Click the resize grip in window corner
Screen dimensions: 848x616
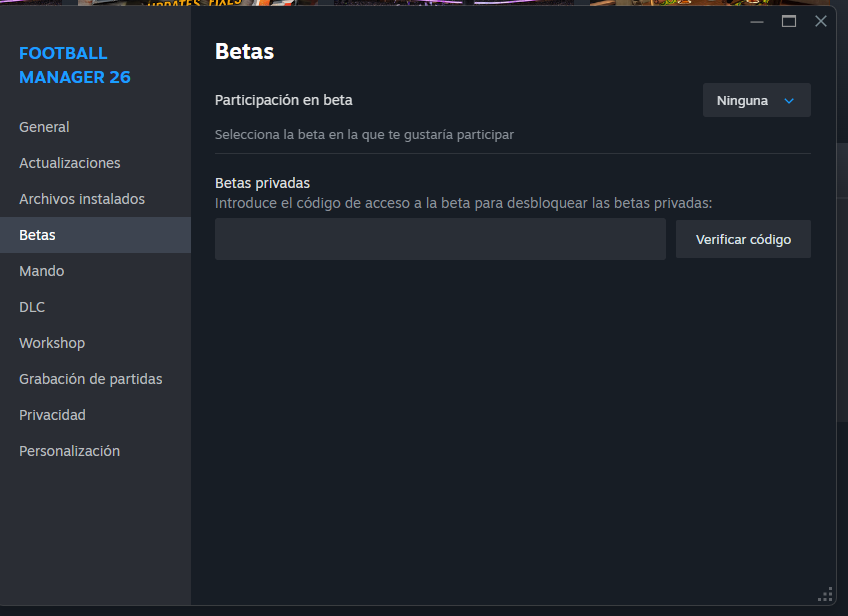(825, 595)
